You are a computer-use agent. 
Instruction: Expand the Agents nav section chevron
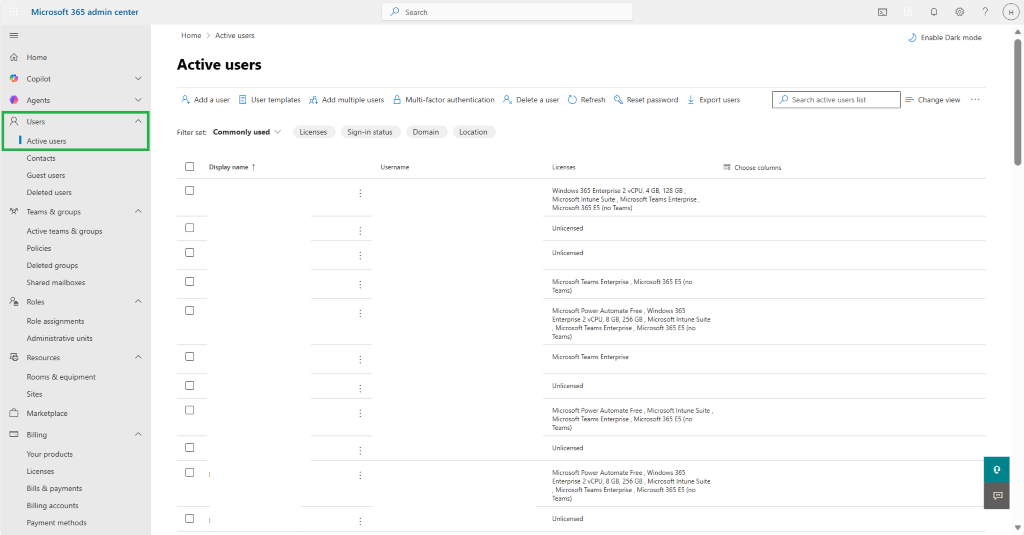point(138,100)
